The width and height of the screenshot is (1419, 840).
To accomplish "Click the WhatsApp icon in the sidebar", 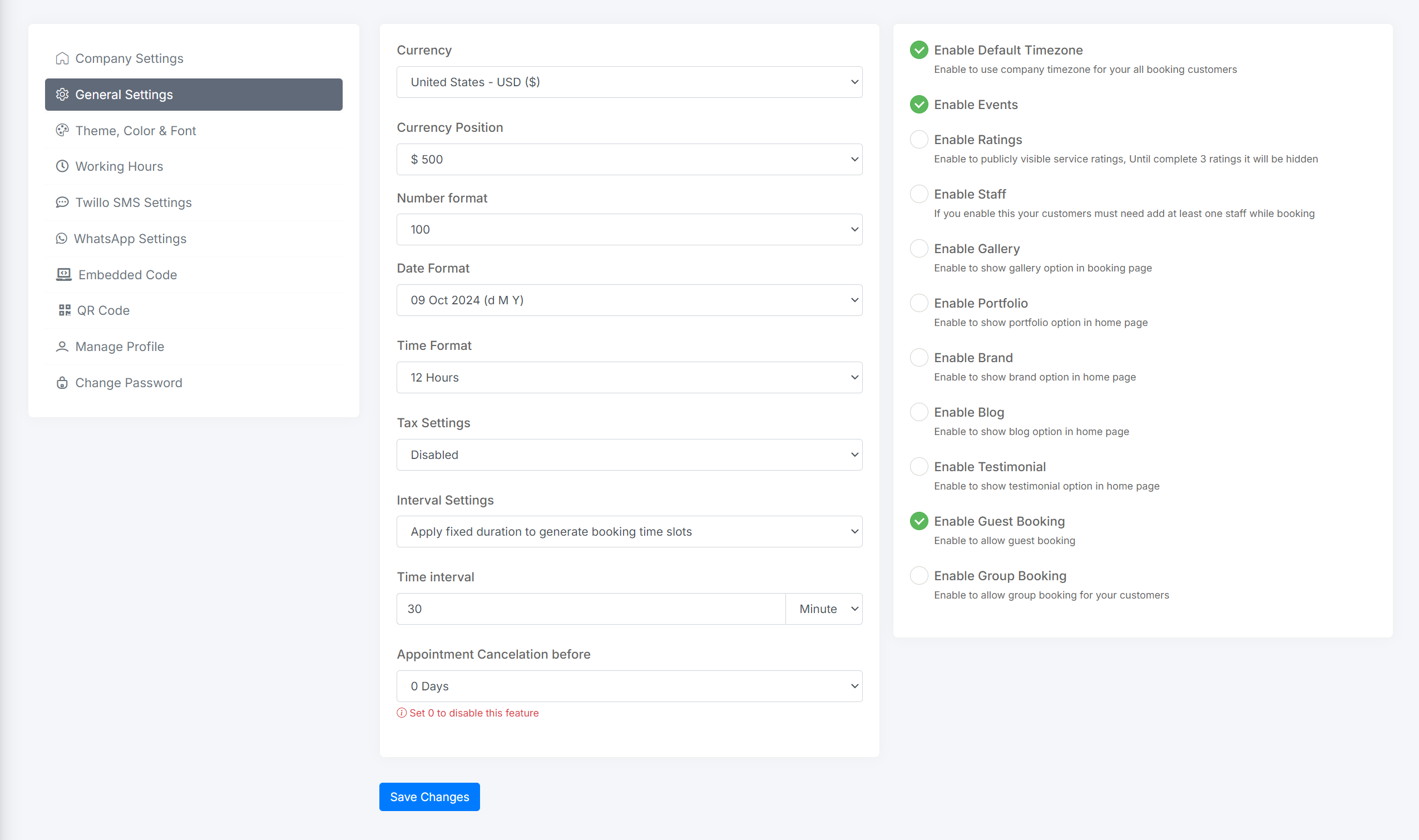I will [x=61, y=238].
